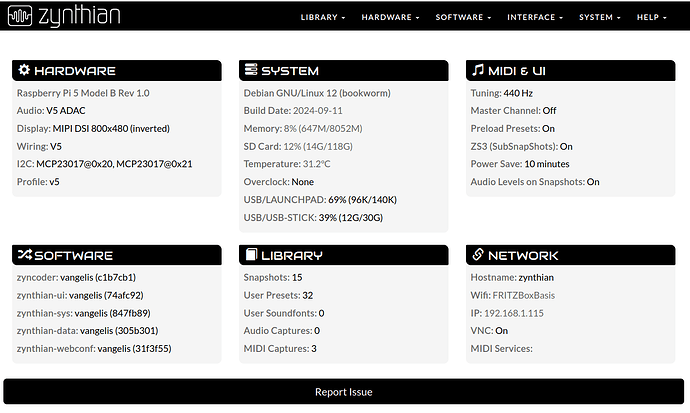Click I2C value MCP23017@0x20, MCP23017@0x21
Viewport: 690px width, 413px height.
point(114,164)
